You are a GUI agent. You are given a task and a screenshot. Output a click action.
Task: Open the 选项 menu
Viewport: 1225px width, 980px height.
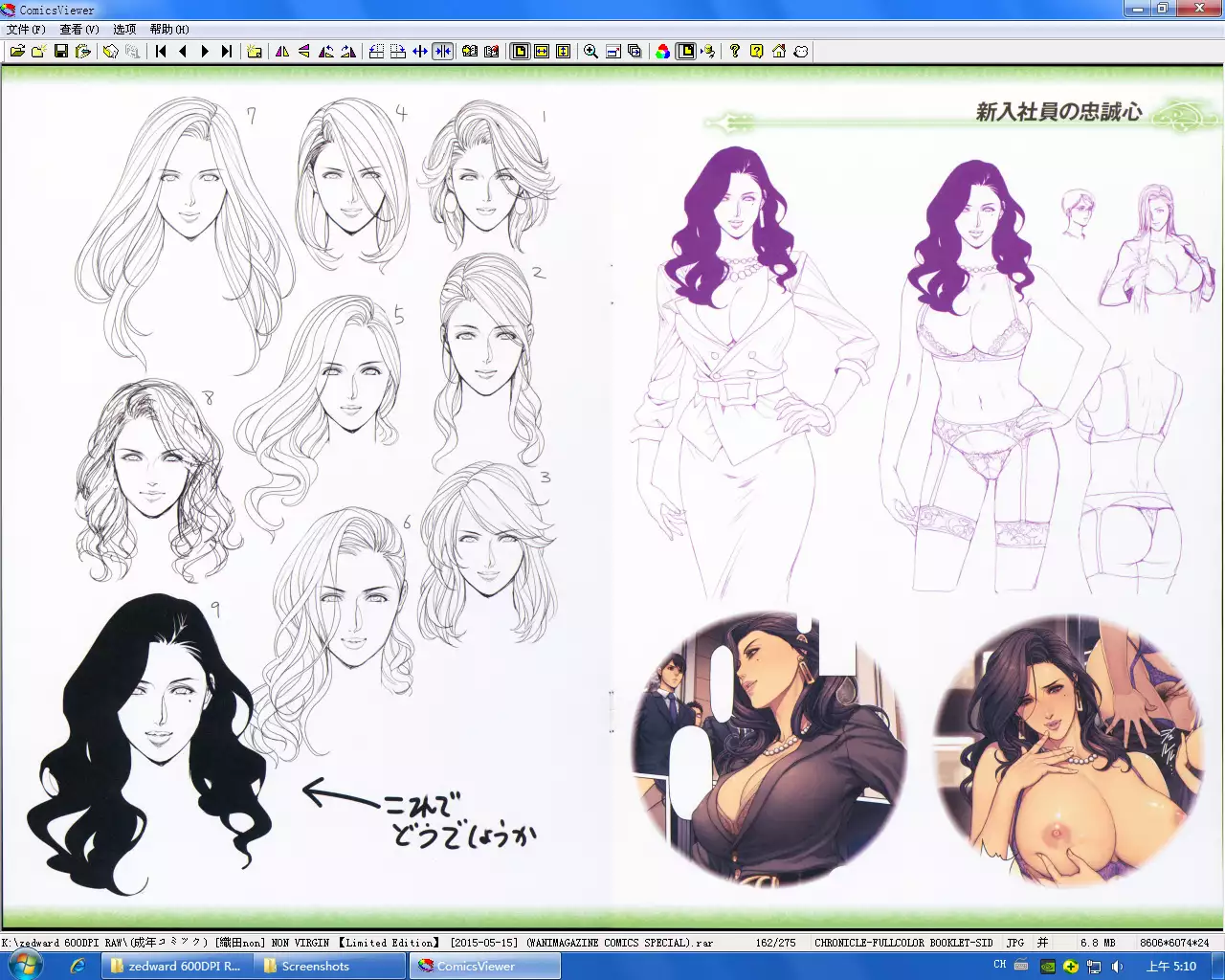tap(124, 30)
